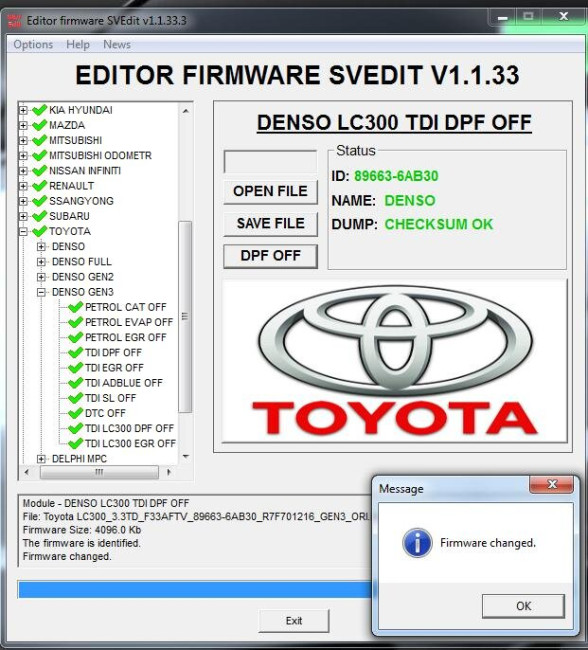Select DTC OFF tree item
The height and width of the screenshot is (650, 588).
tap(105, 413)
